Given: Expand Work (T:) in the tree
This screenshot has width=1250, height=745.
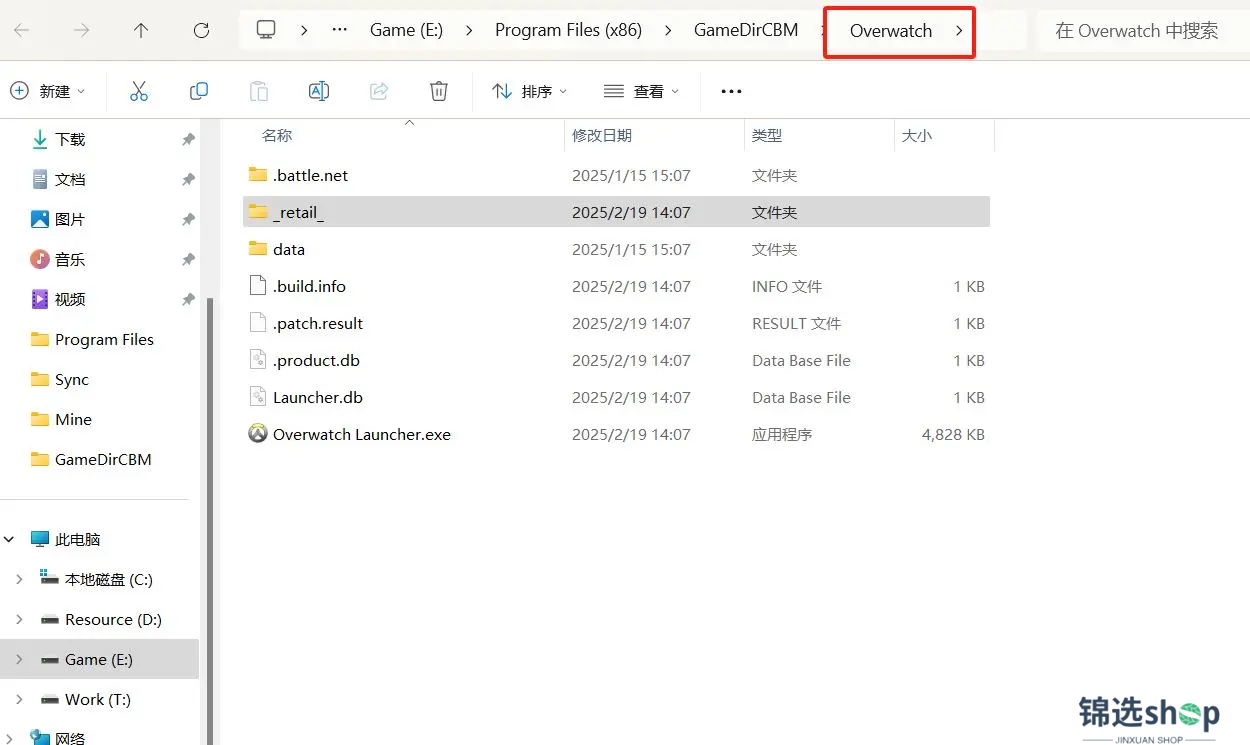Looking at the screenshot, I should pyautogui.click(x=19, y=699).
